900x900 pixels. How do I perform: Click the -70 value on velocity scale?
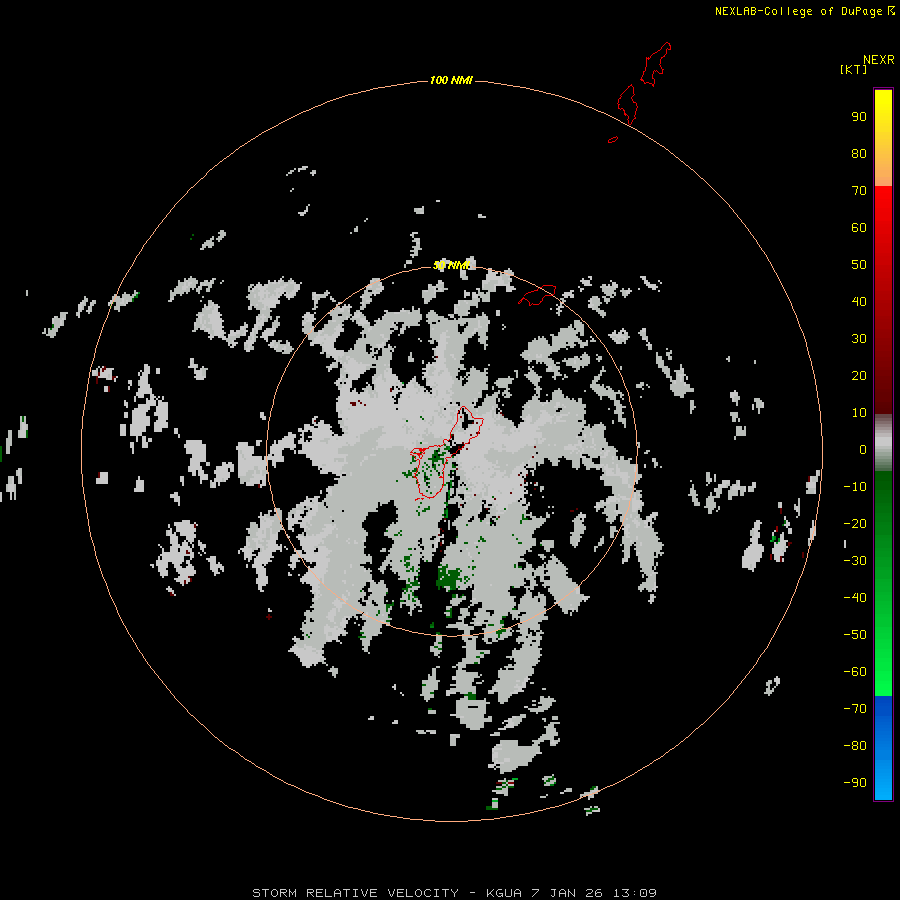click(x=855, y=709)
